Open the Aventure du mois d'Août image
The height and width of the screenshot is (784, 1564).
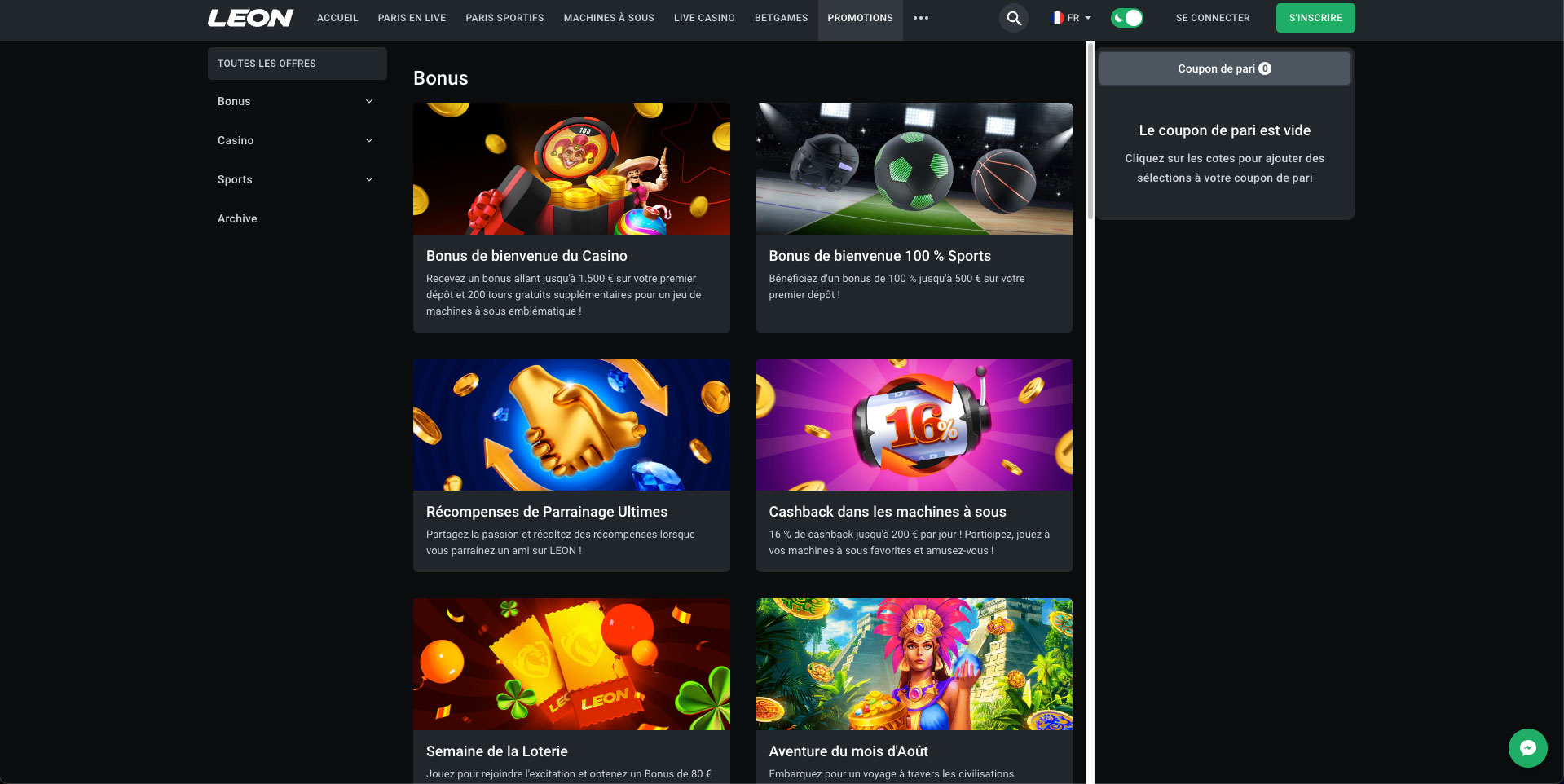[x=914, y=664]
